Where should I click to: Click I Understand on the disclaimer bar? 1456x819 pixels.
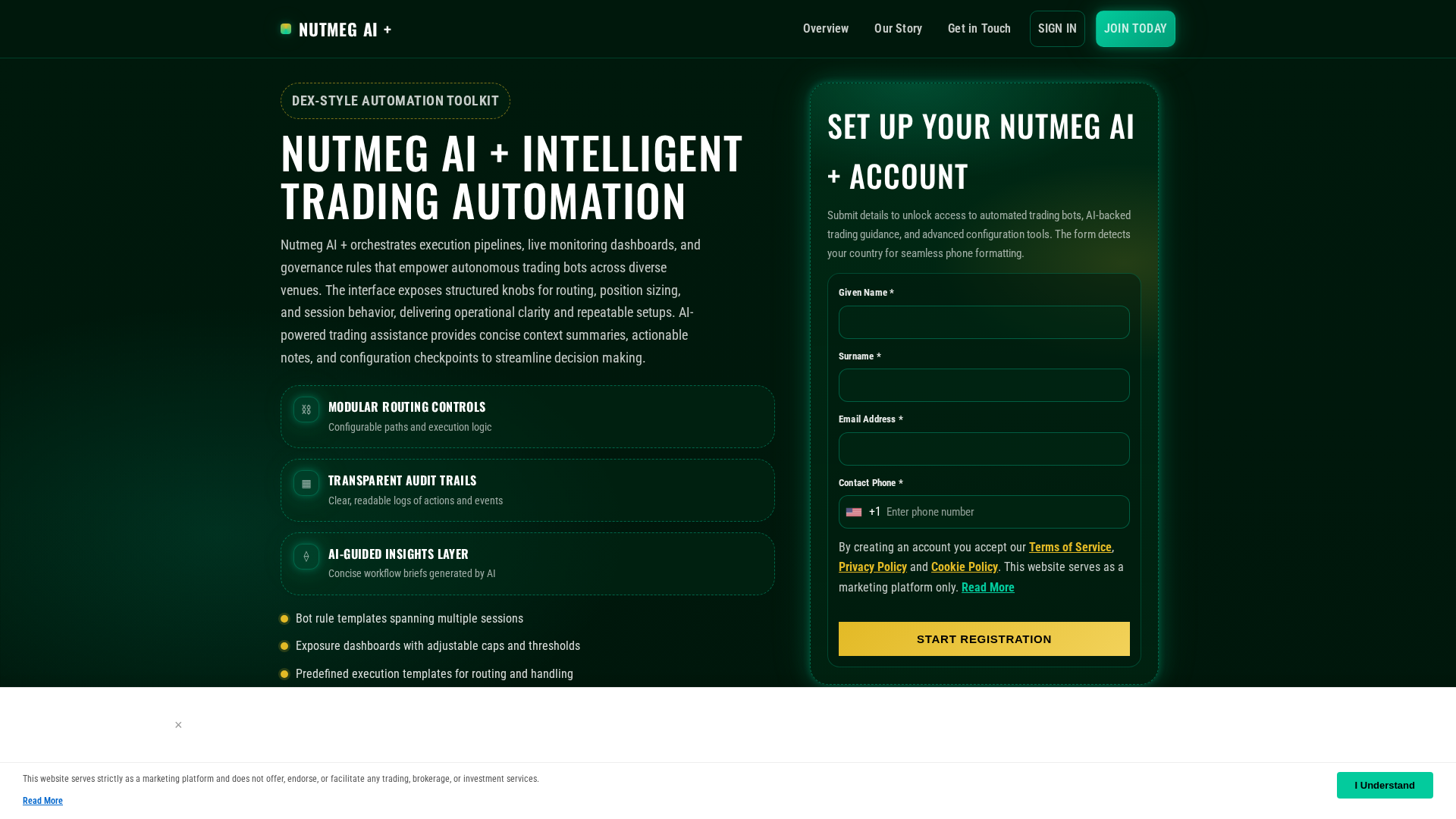1385,785
